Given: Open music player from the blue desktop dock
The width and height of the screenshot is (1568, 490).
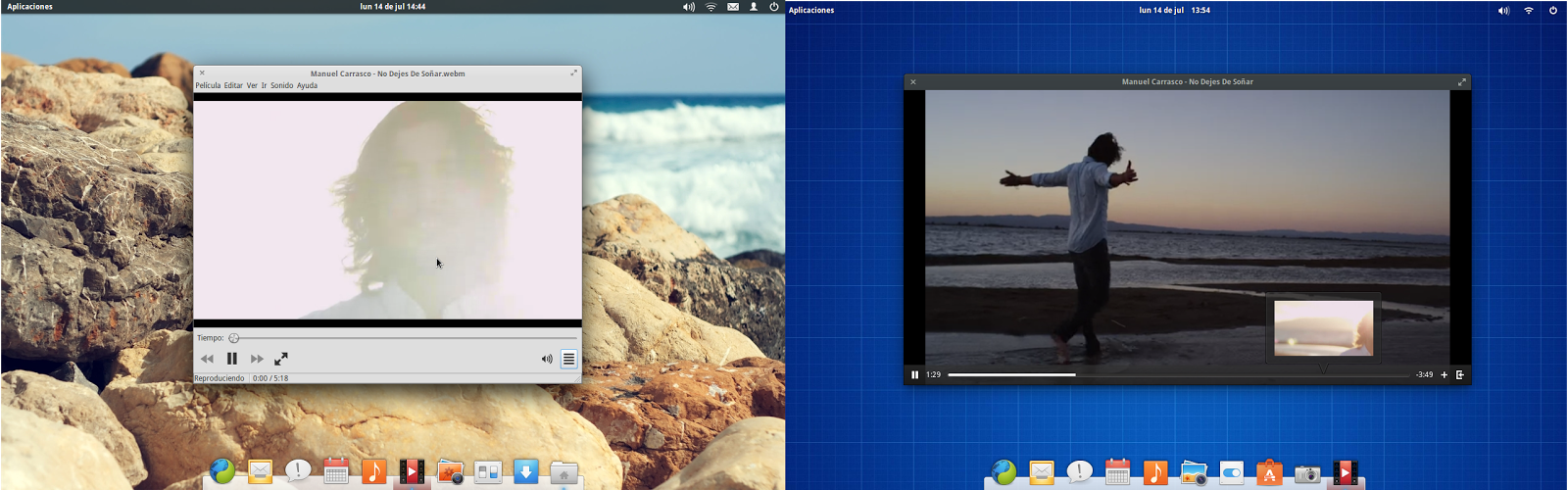Looking at the screenshot, I should [1155, 472].
